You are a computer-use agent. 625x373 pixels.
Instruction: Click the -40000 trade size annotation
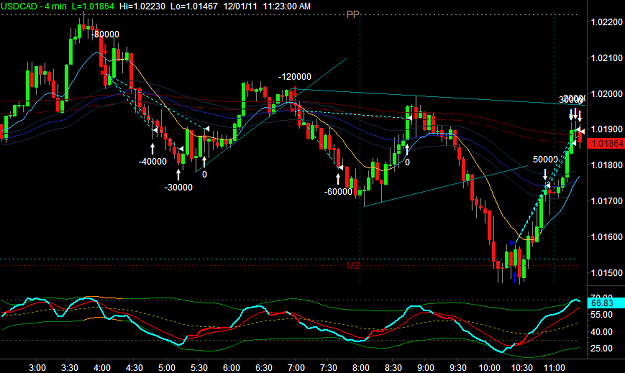point(153,162)
